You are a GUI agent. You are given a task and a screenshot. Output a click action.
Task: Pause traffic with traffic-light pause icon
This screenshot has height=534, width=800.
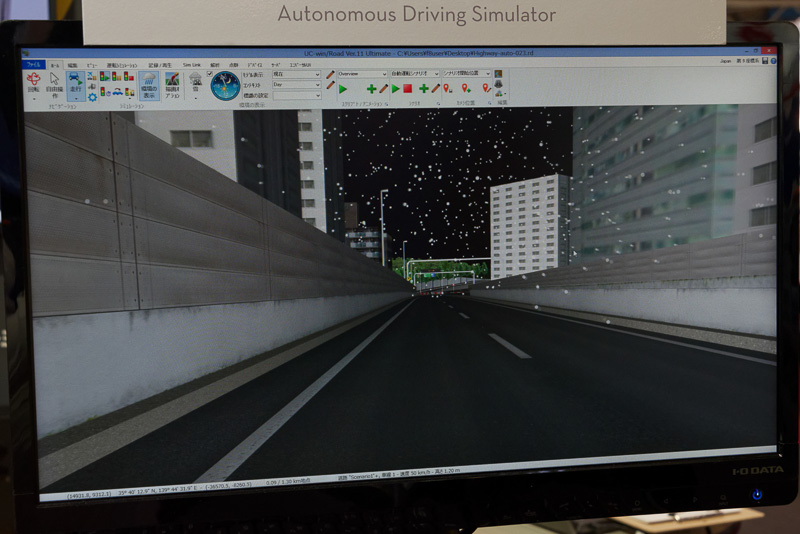(117, 77)
